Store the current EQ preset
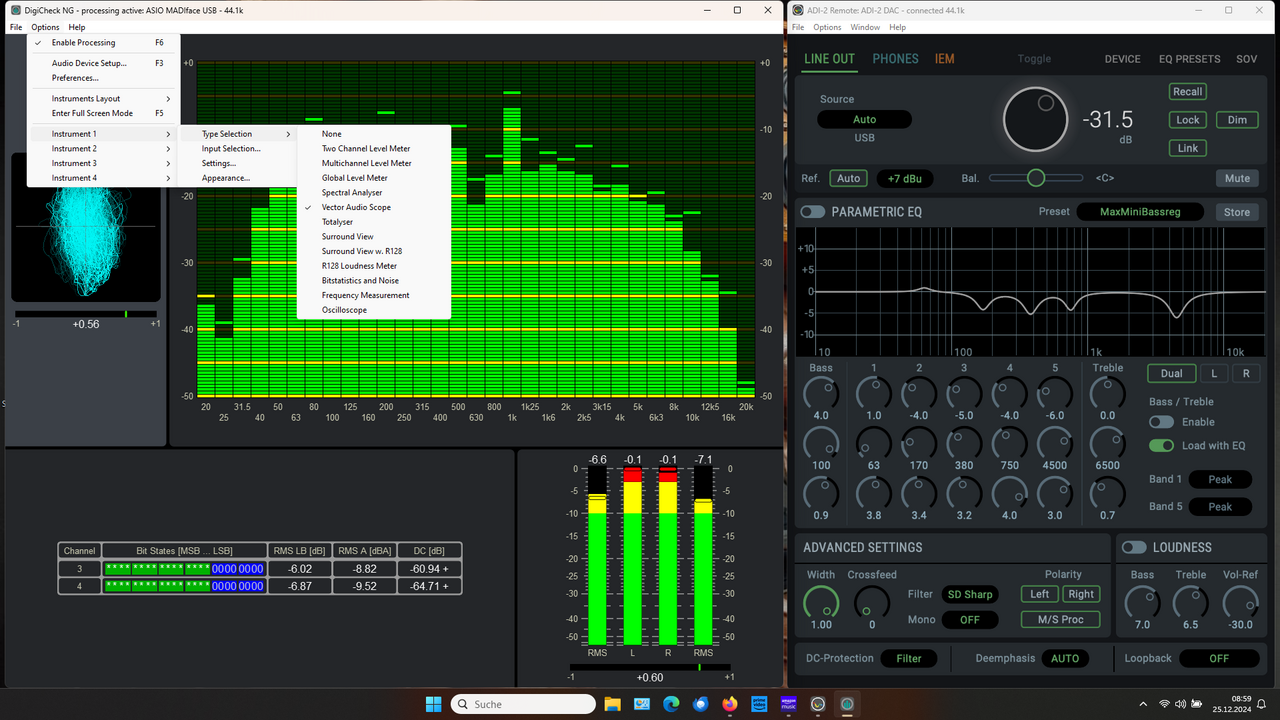1280x720 pixels. [1237, 212]
